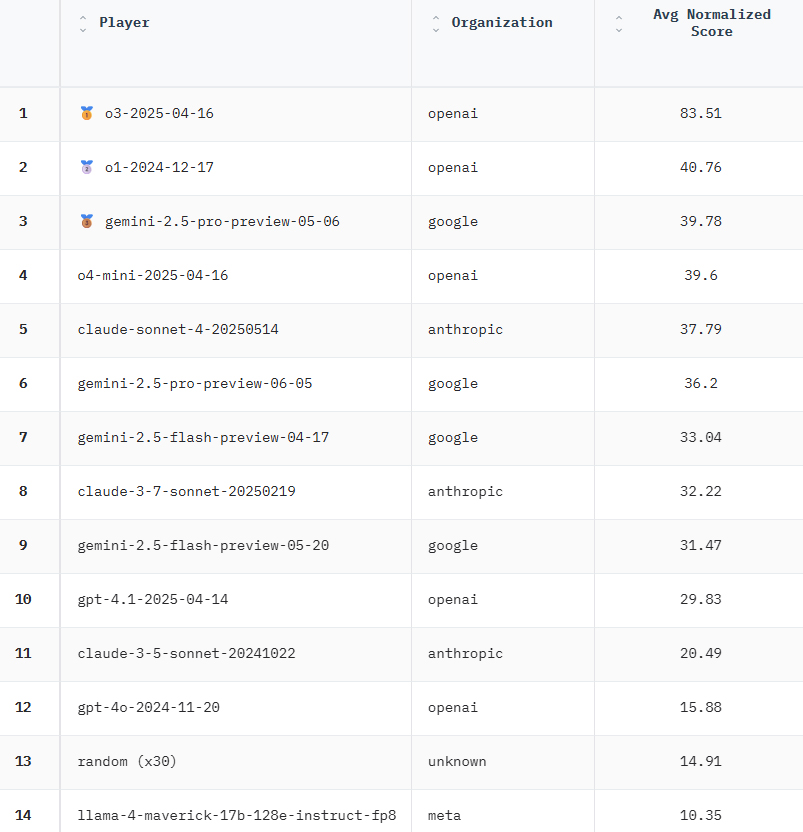Select the o1-2024-12-17 player name
803x832 pixels.
pos(159,168)
